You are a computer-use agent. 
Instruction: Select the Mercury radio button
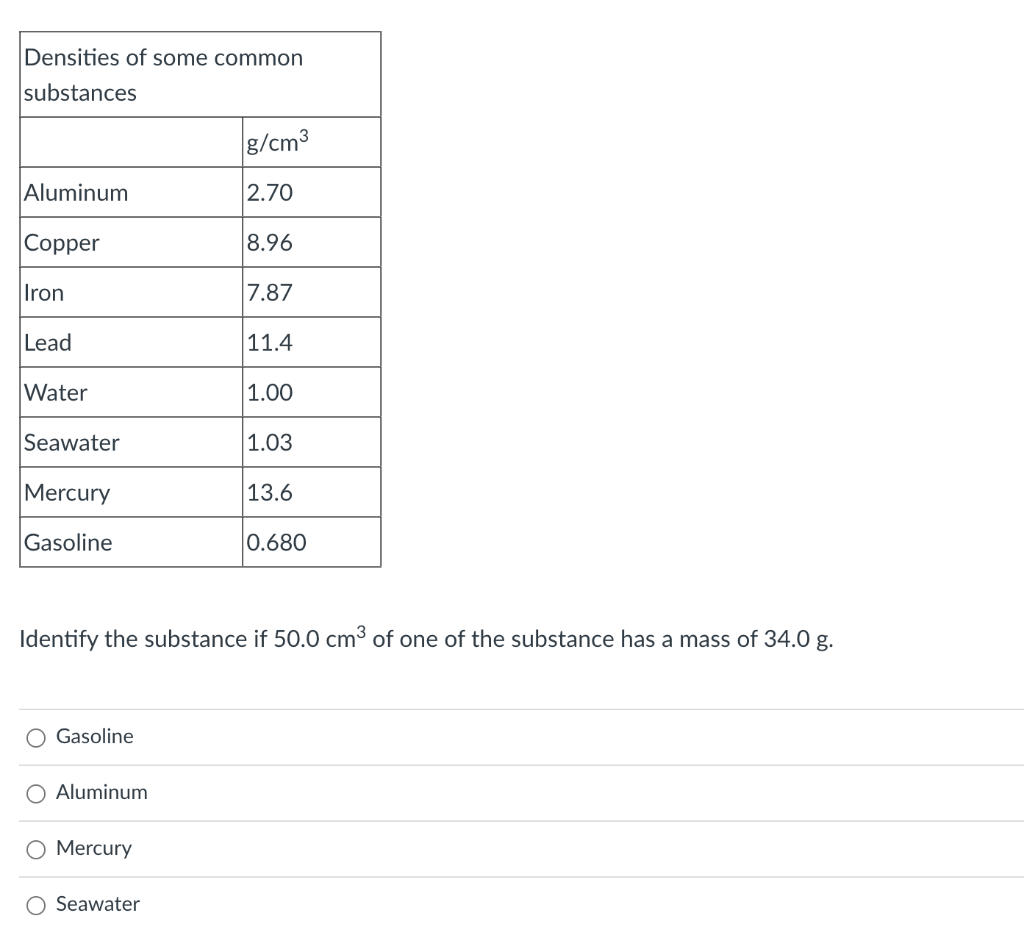coord(35,849)
